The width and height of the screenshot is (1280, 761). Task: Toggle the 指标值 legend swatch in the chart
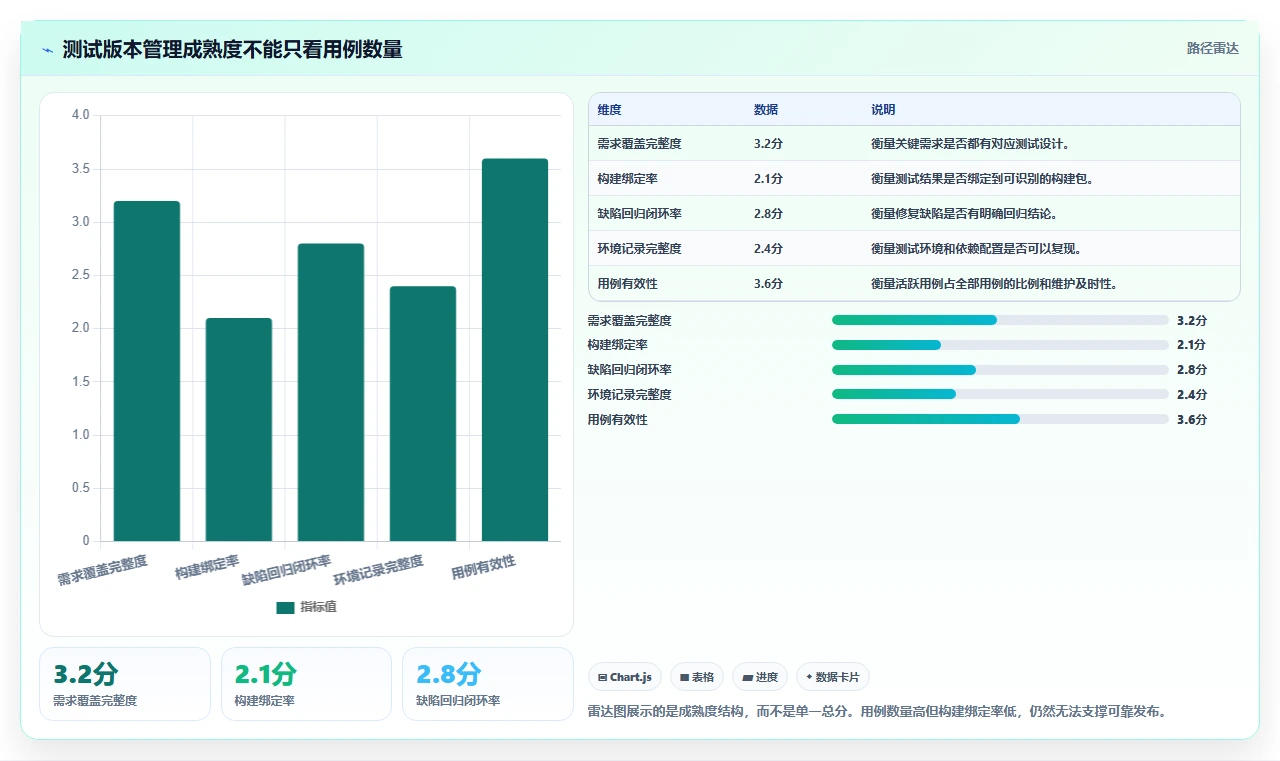(285, 607)
